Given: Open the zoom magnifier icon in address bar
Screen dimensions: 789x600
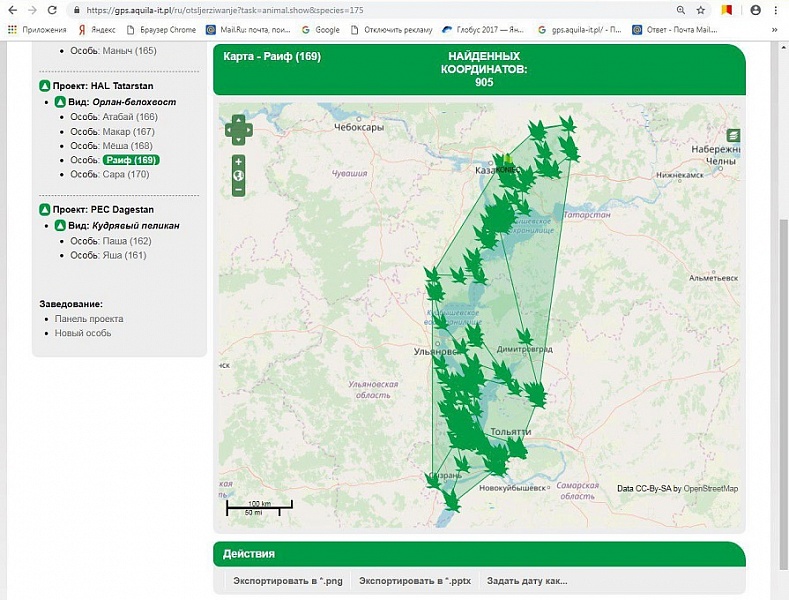Looking at the screenshot, I should click(x=680, y=10).
